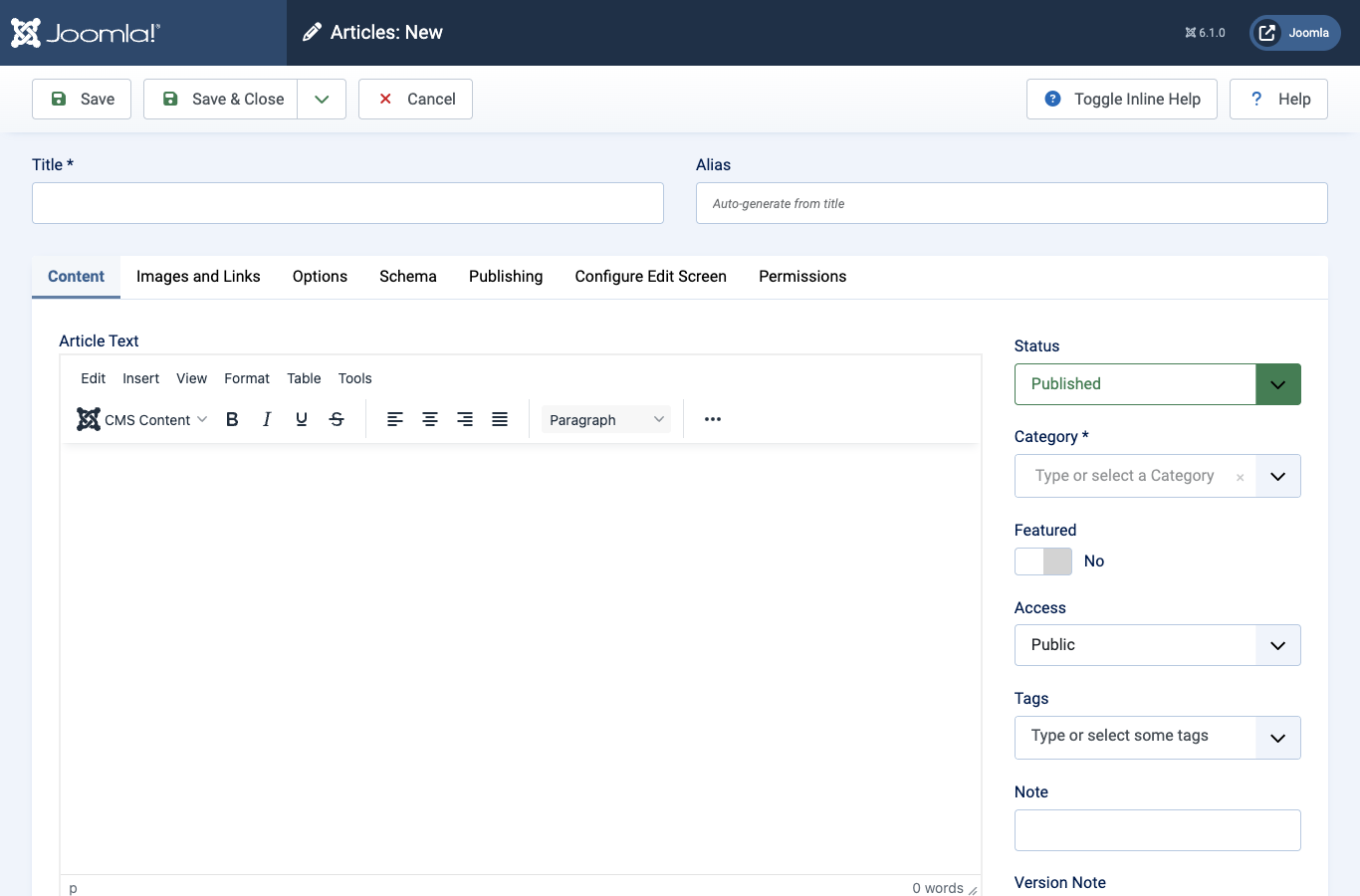Image resolution: width=1360 pixels, height=896 pixels.
Task: Toggle the Featured switch
Action: (x=1043, y=561)
